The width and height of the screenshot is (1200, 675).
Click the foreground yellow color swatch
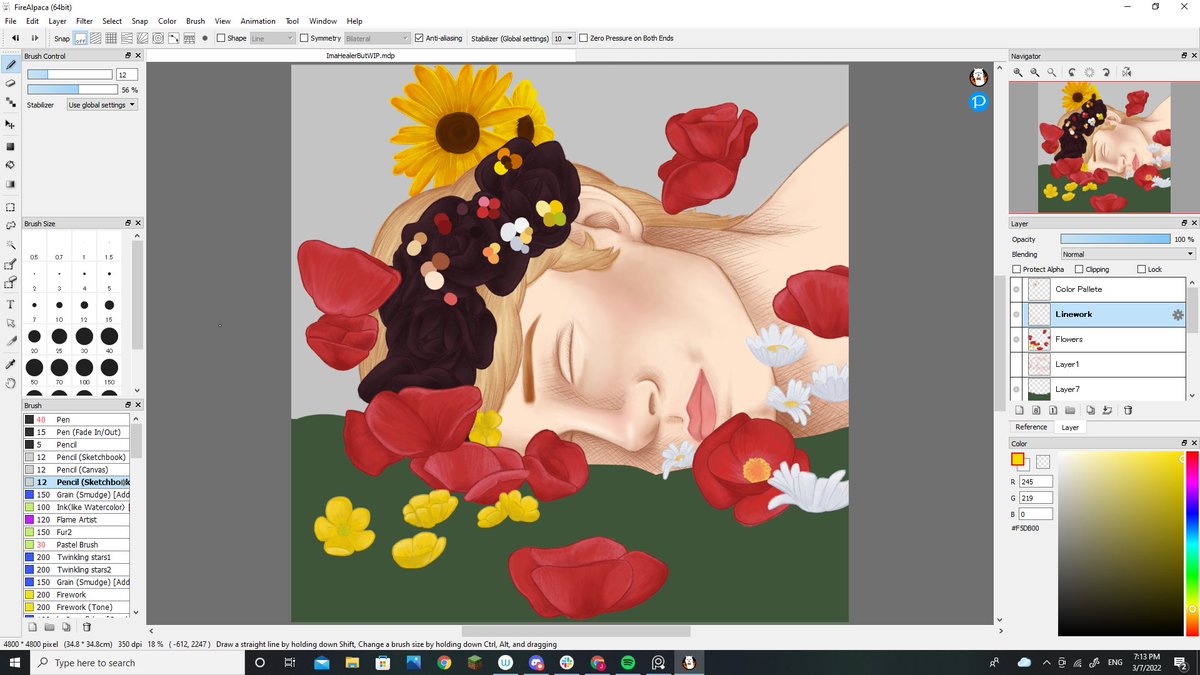click(1018, 460)
